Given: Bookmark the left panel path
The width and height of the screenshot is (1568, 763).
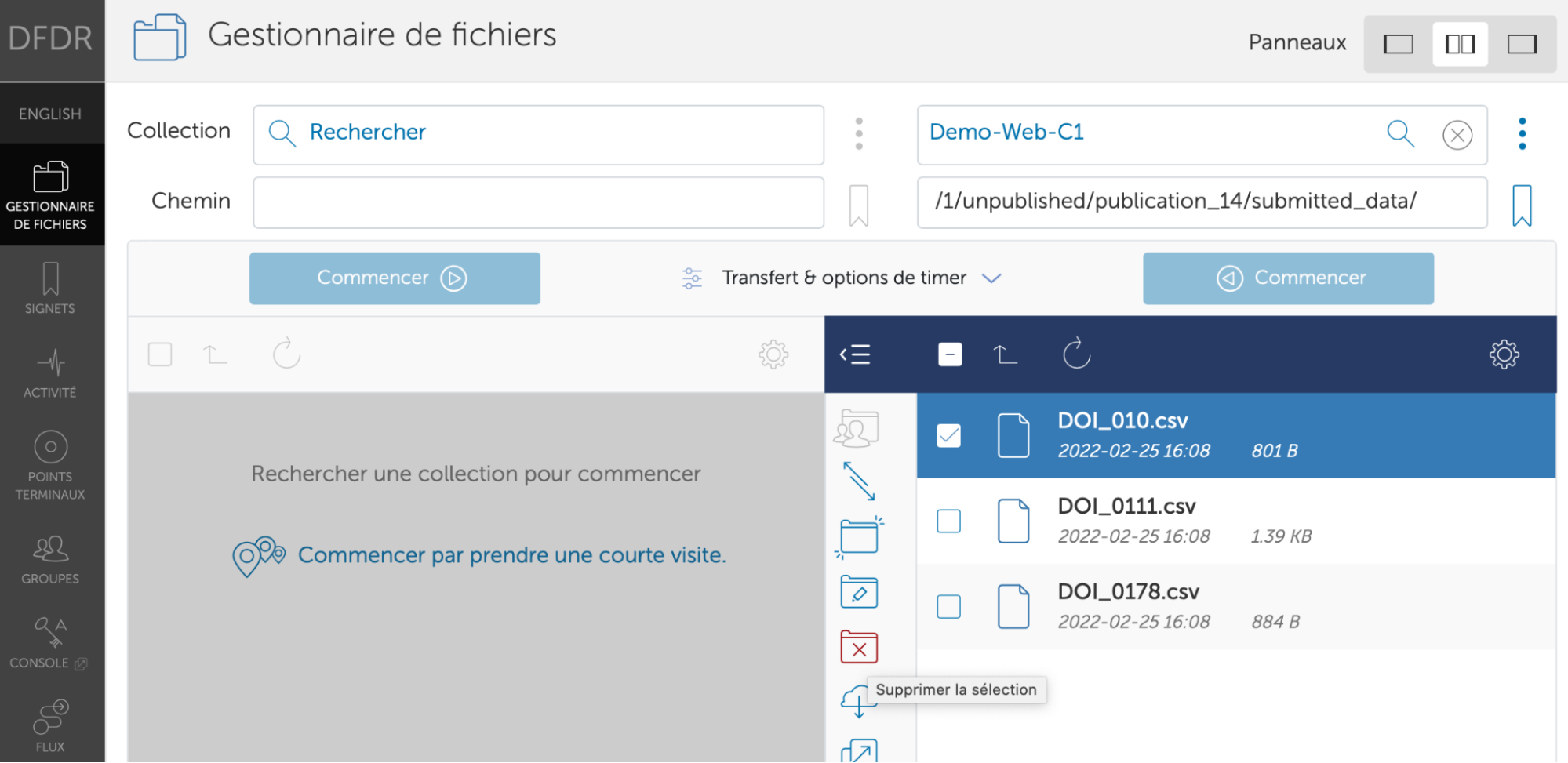Looking at the screenshot, I should pos(859,205).
